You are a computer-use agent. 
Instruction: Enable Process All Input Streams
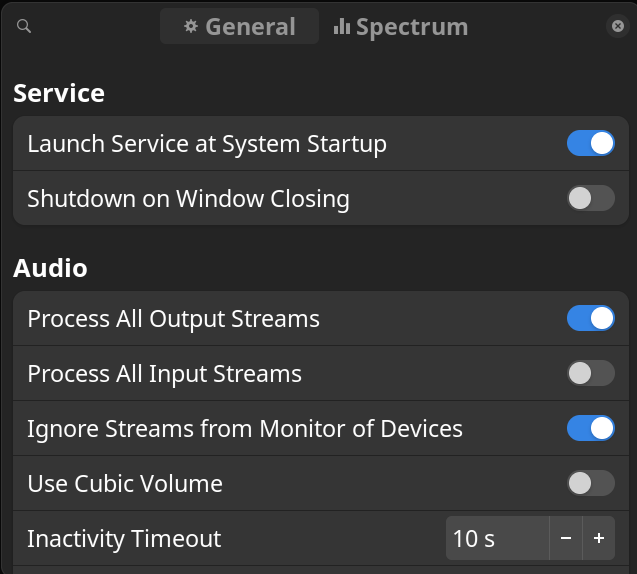590,374
